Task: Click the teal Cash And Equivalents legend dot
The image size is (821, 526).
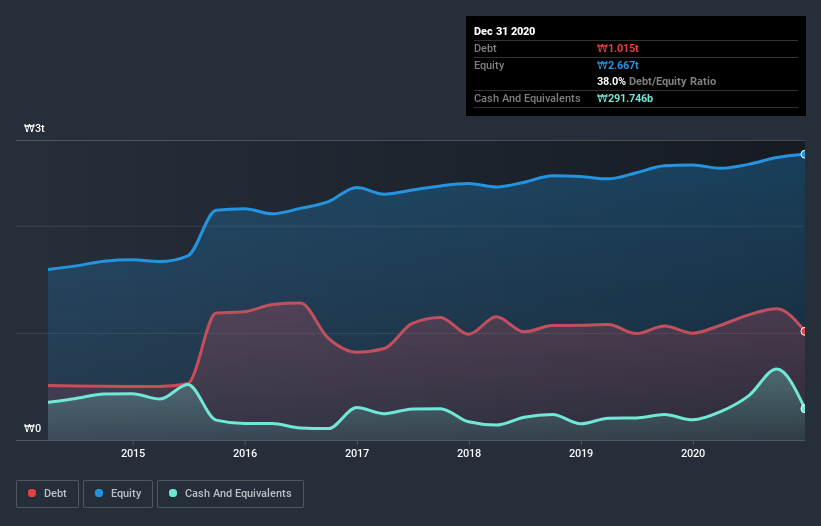Action: [173, 493]
